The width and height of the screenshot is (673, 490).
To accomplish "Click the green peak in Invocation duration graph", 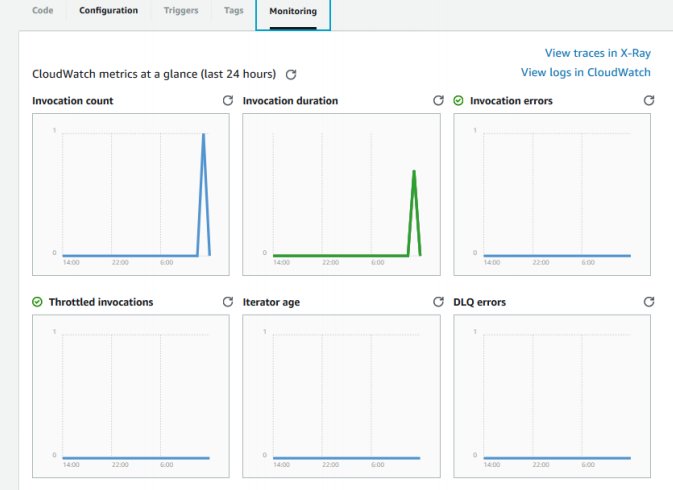I will coord(414,212).
